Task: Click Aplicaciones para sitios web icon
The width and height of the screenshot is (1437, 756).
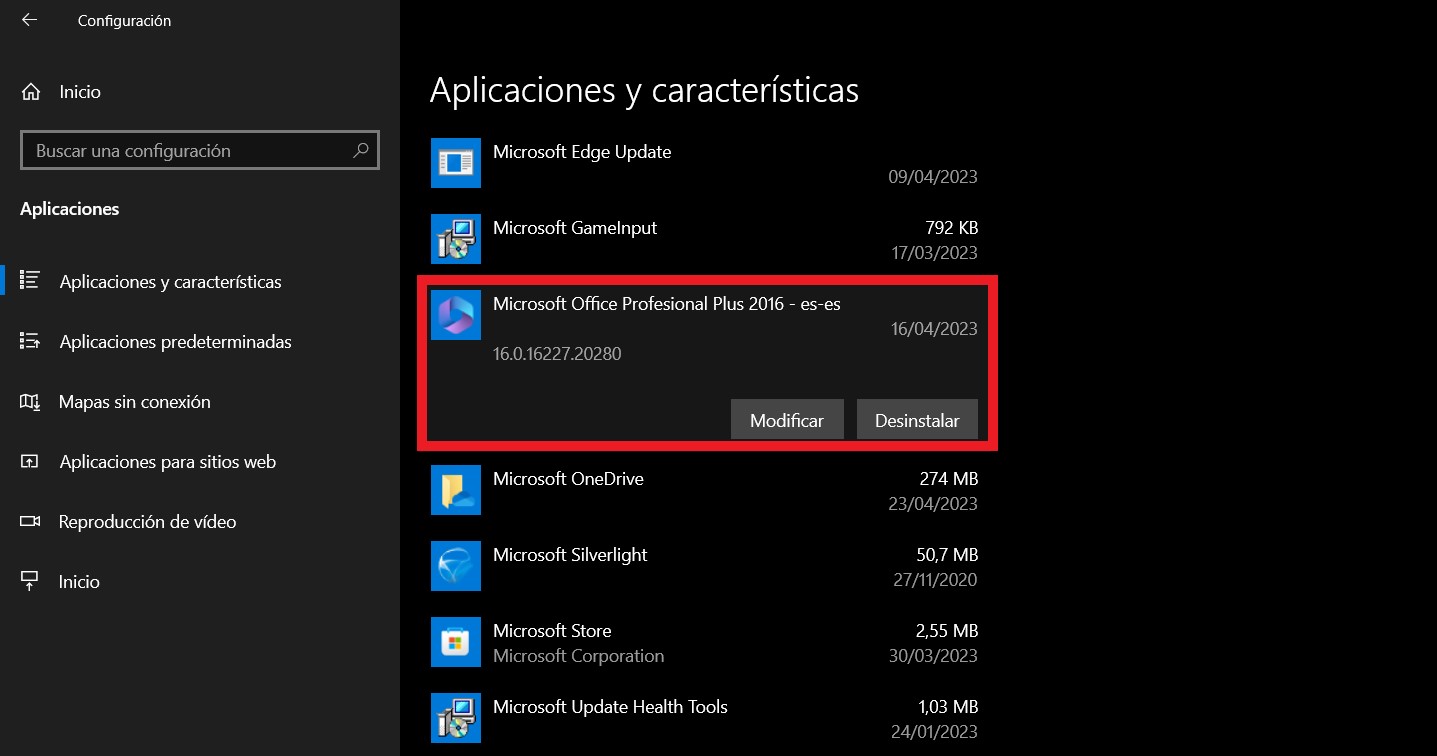Action: 30,461
